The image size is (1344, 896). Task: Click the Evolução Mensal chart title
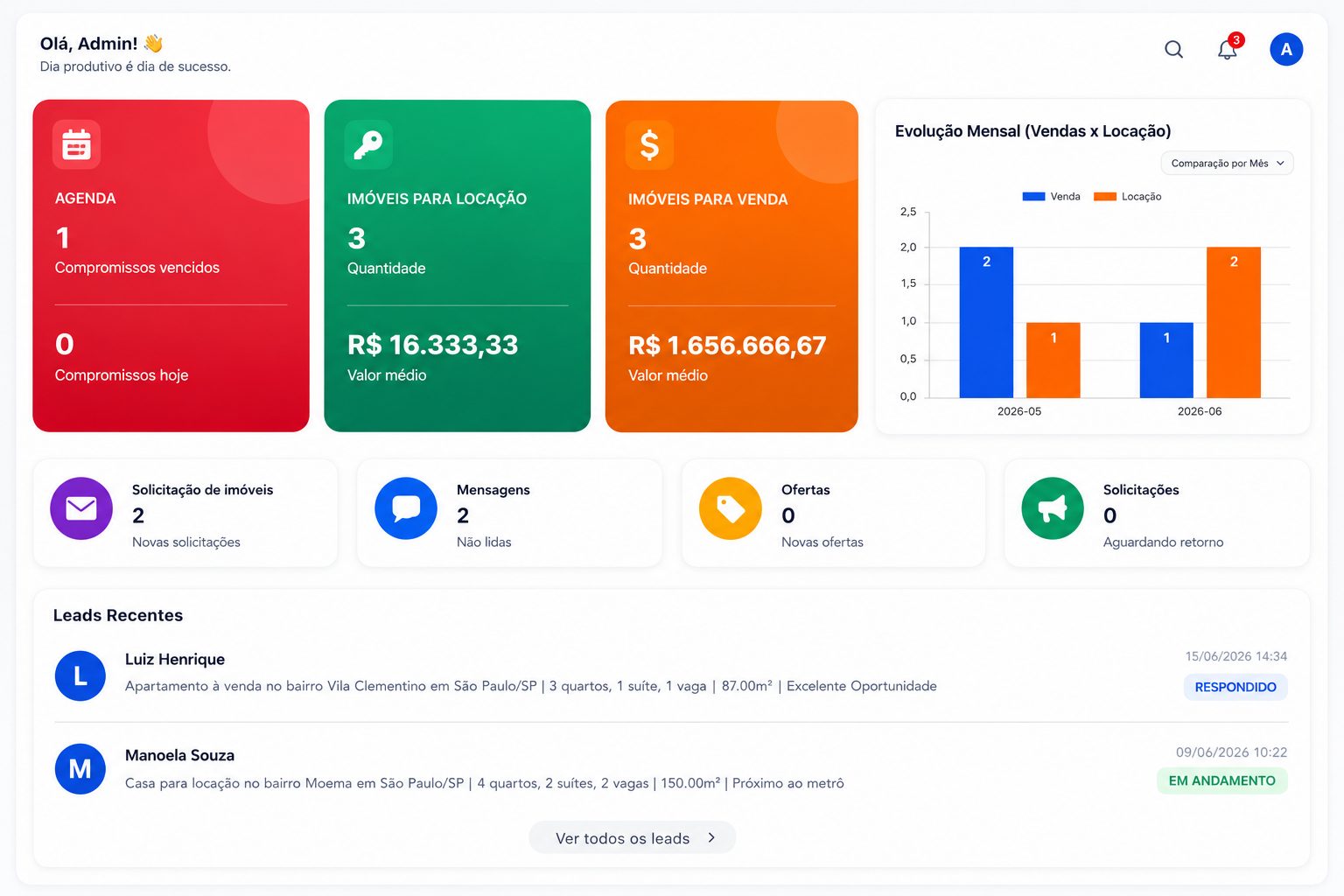tap(1032, 131)
